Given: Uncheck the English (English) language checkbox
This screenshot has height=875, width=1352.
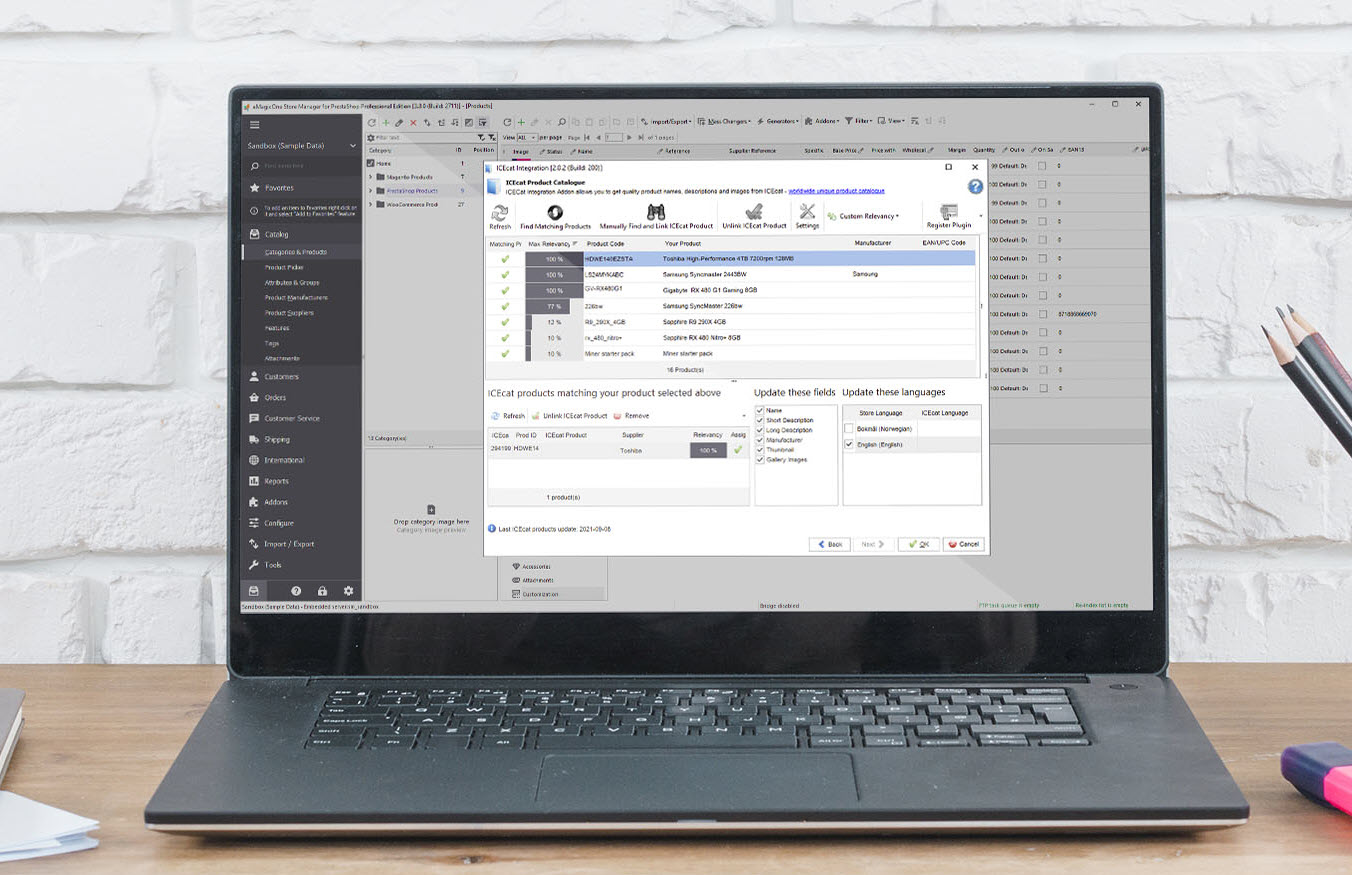Looking at the screenshot, I should click(850, 444).
